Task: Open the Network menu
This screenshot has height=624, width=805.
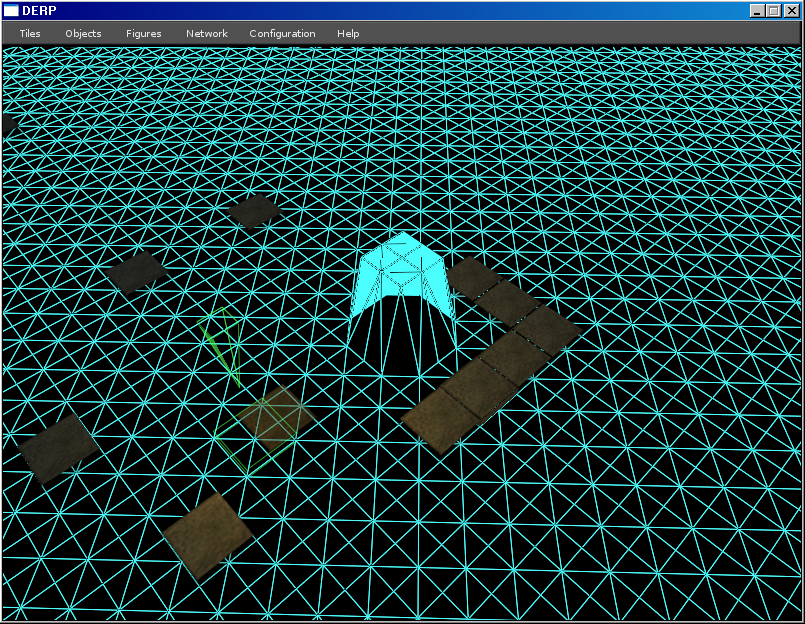Action: pyautogui.click(x=206, y=33)
